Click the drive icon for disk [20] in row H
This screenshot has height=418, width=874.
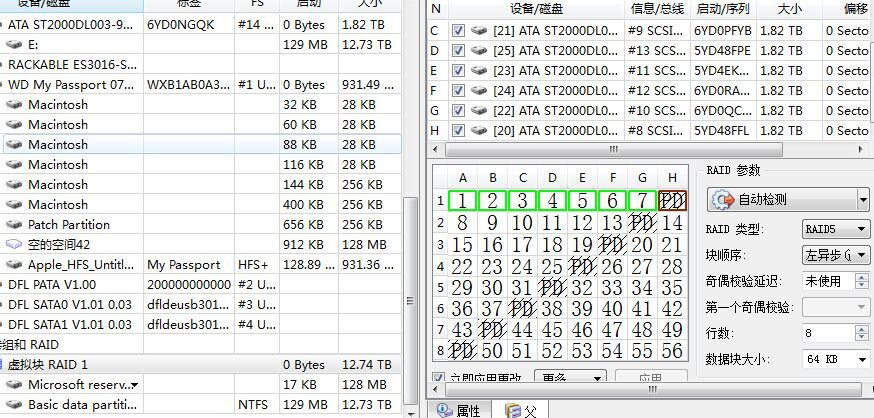pos(478,131)
